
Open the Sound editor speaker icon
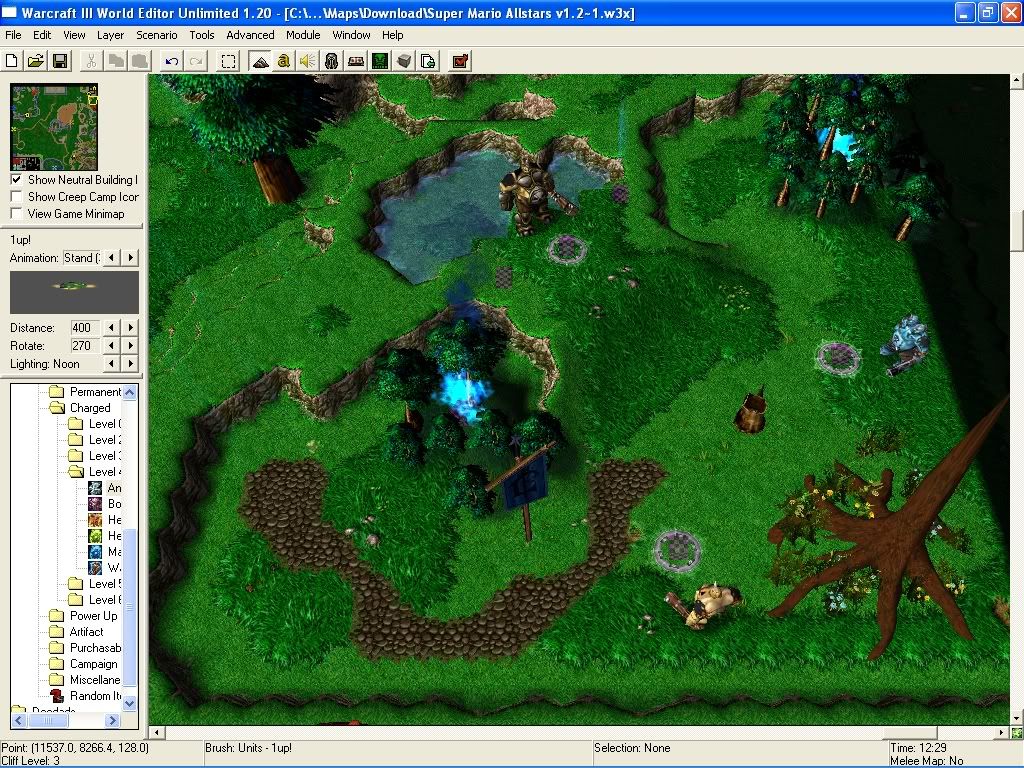[308, 61]
